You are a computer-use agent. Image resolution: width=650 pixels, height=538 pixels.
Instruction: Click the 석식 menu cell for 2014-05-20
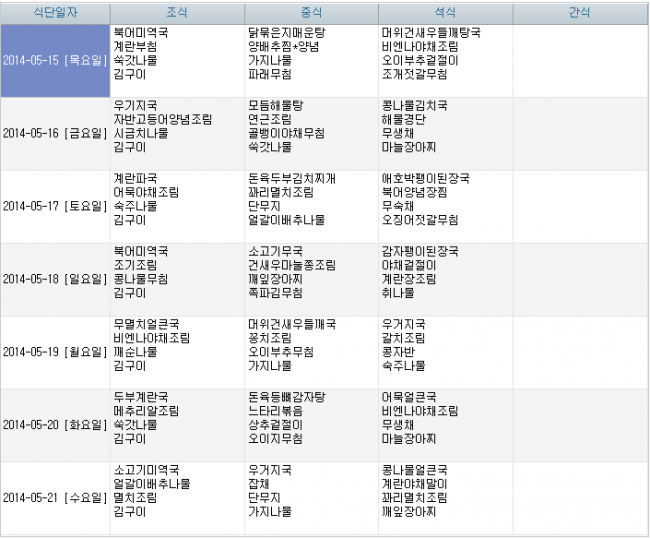click(445, 425)
